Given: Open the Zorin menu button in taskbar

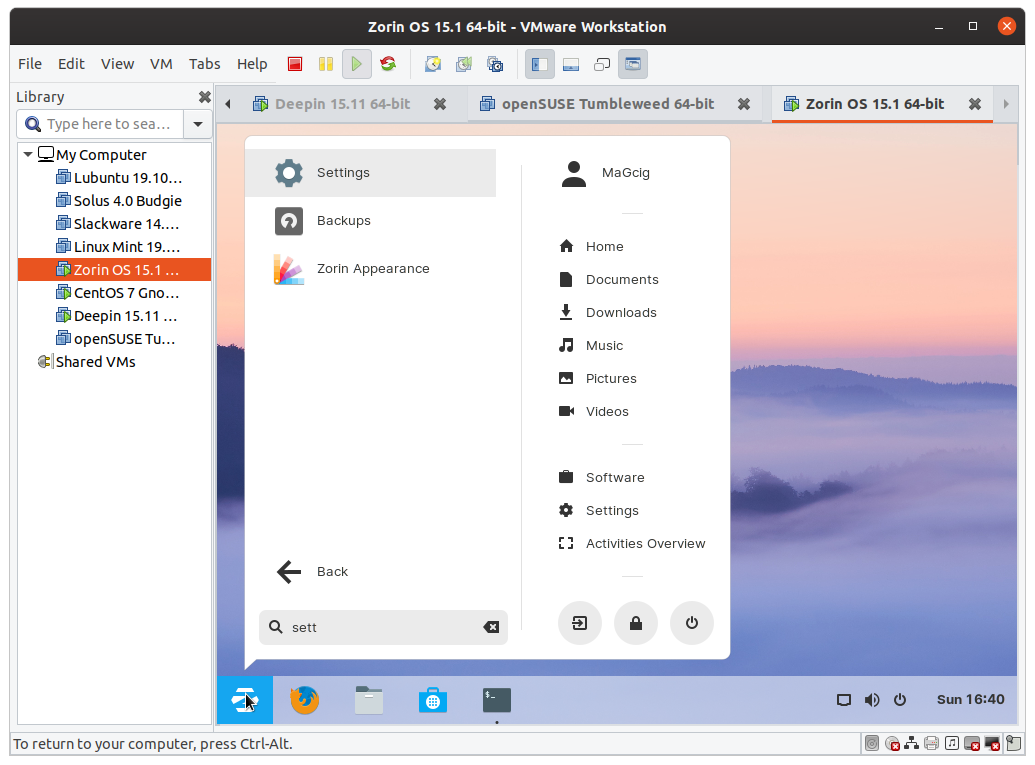Looking at the screenshot, I should coord(245,700).
